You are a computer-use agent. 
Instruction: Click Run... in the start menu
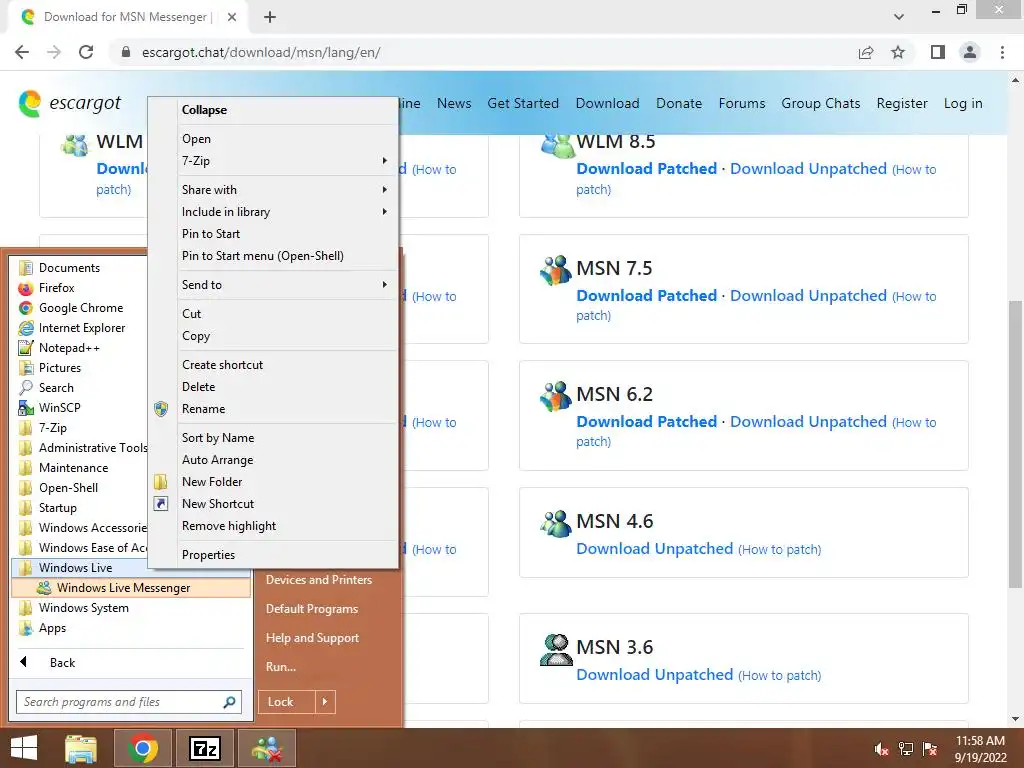pyautogui.click(x=281, y=667)
